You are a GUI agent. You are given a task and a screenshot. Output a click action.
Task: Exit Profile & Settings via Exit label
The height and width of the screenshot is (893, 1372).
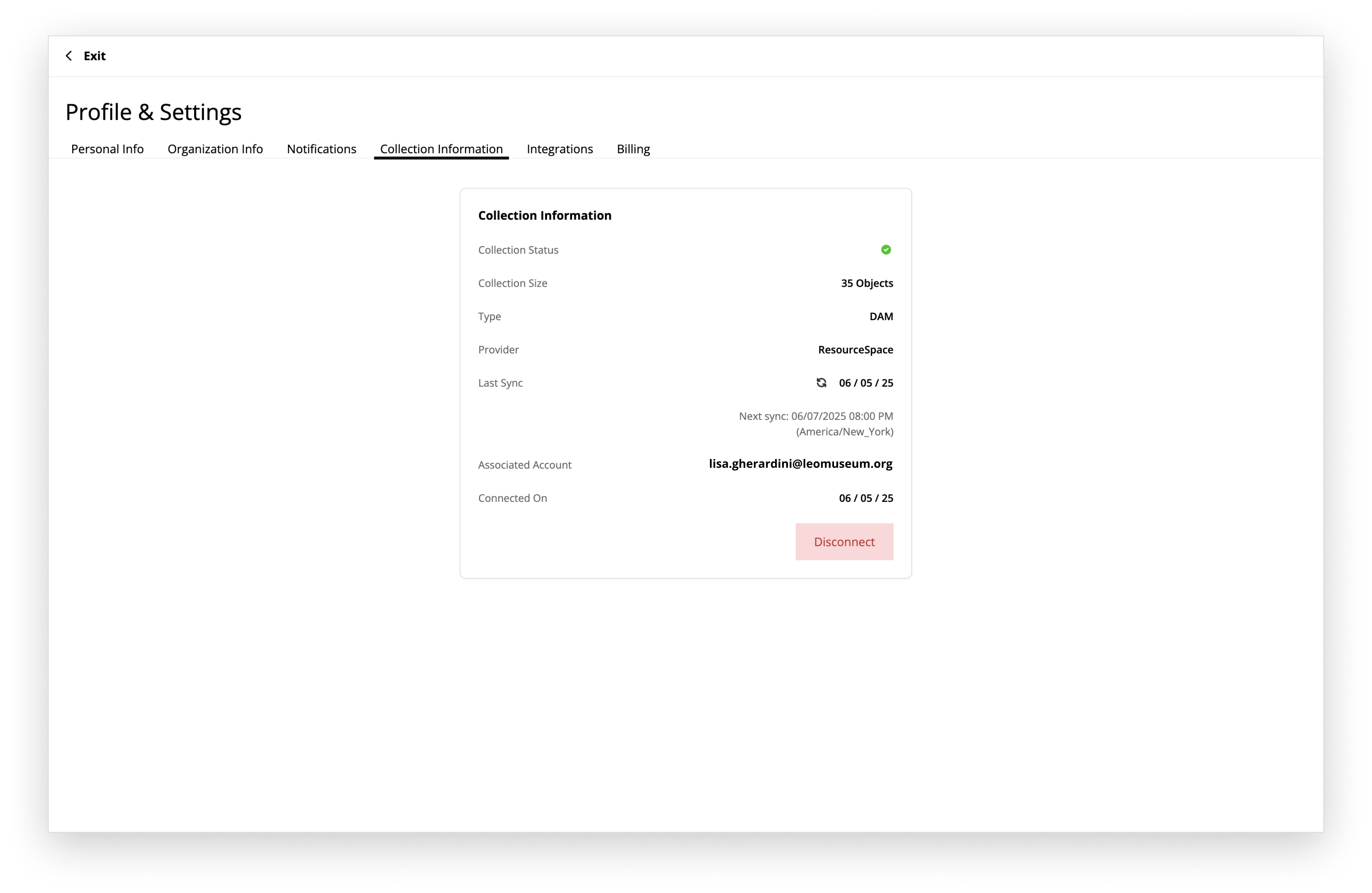coord(94,56)
